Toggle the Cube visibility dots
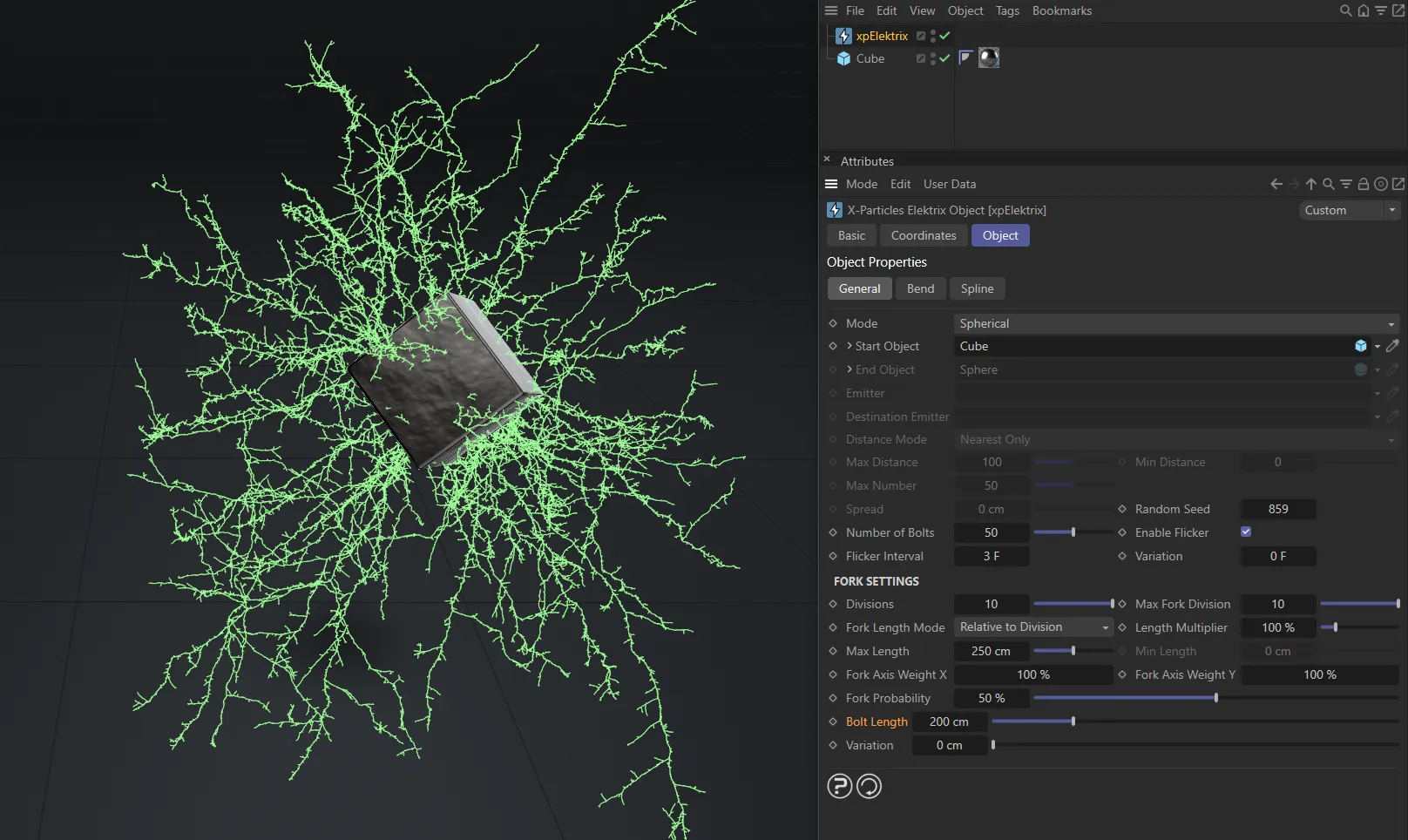The height and width of the screenshot is (840, 1408). [933, 58]
